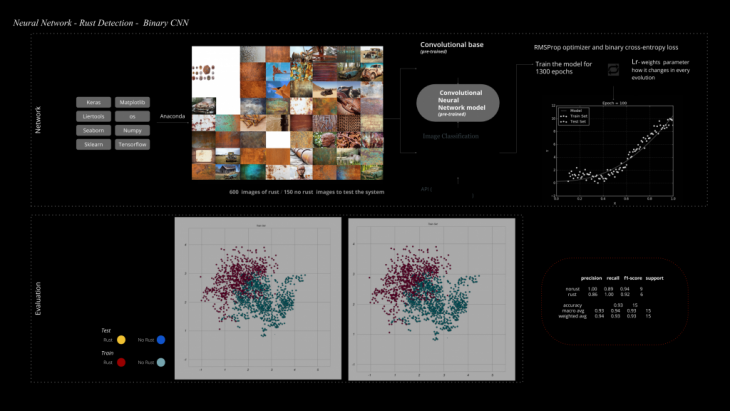The height and width of the screenshot is (411, 730).
Task: Click the light blue Train No Rust dot
Action: point(160,362)
